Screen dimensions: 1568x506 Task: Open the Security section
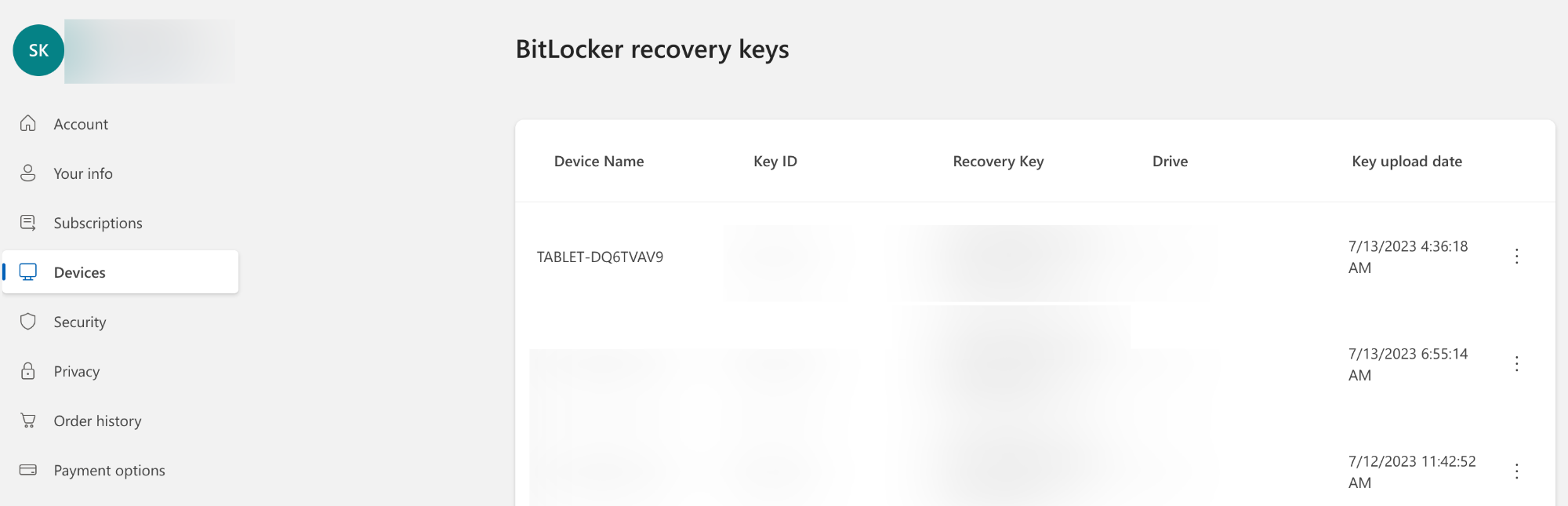click(80, 322)
